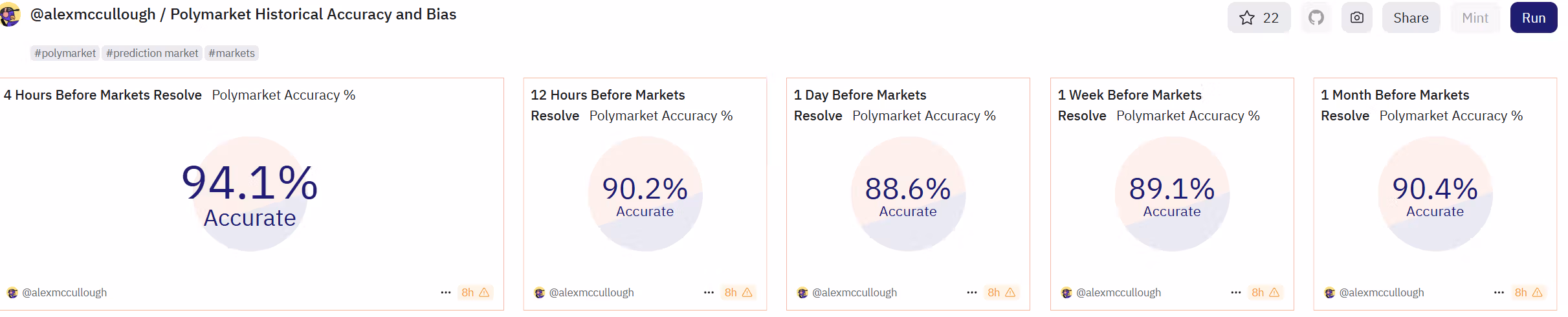The width and height of the screenshot is (1568, 317).
Task: Star this dashboard with 22 stars
Action: coord(1259,17)
